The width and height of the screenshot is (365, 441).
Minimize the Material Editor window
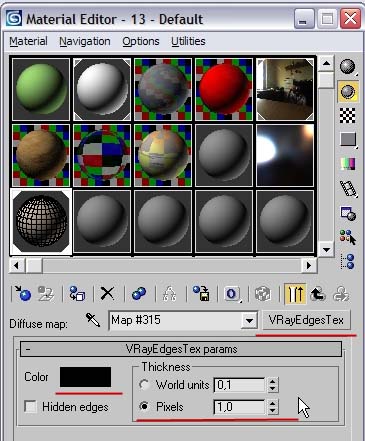(304, 19)
